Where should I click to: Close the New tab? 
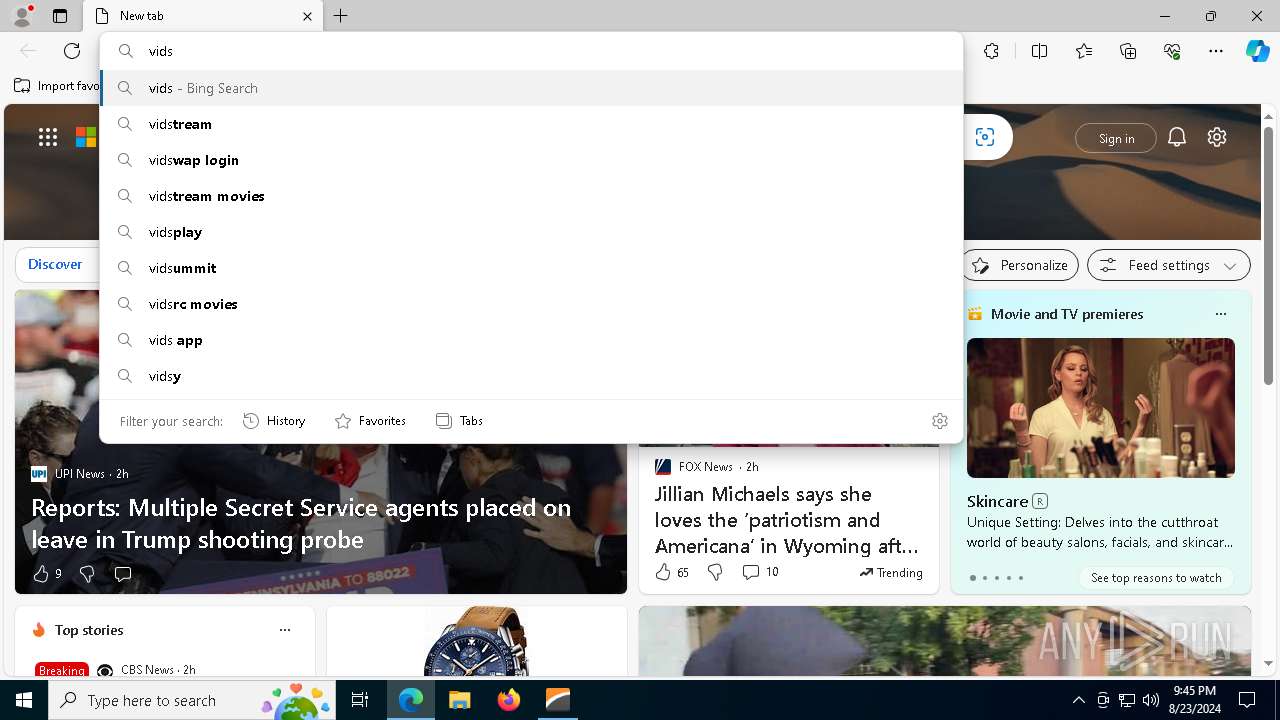point(307,16)
